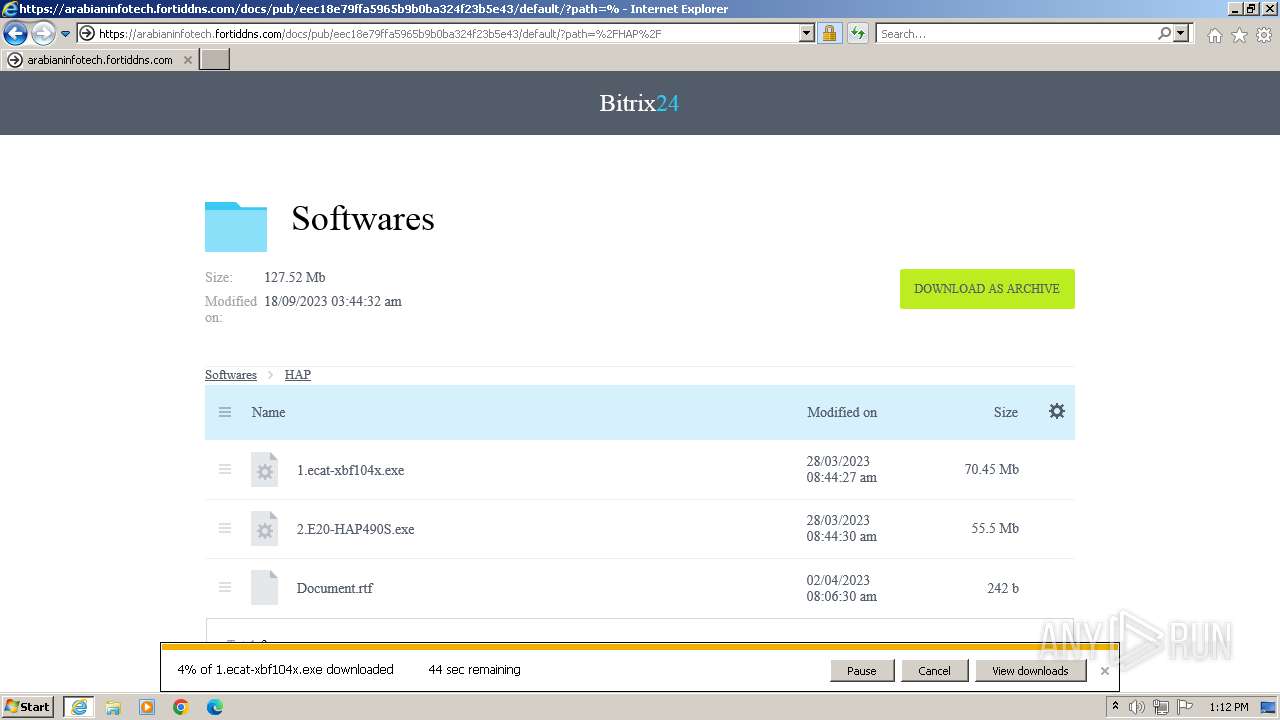Click the volume speaker tray icon

click(1137, 707)
